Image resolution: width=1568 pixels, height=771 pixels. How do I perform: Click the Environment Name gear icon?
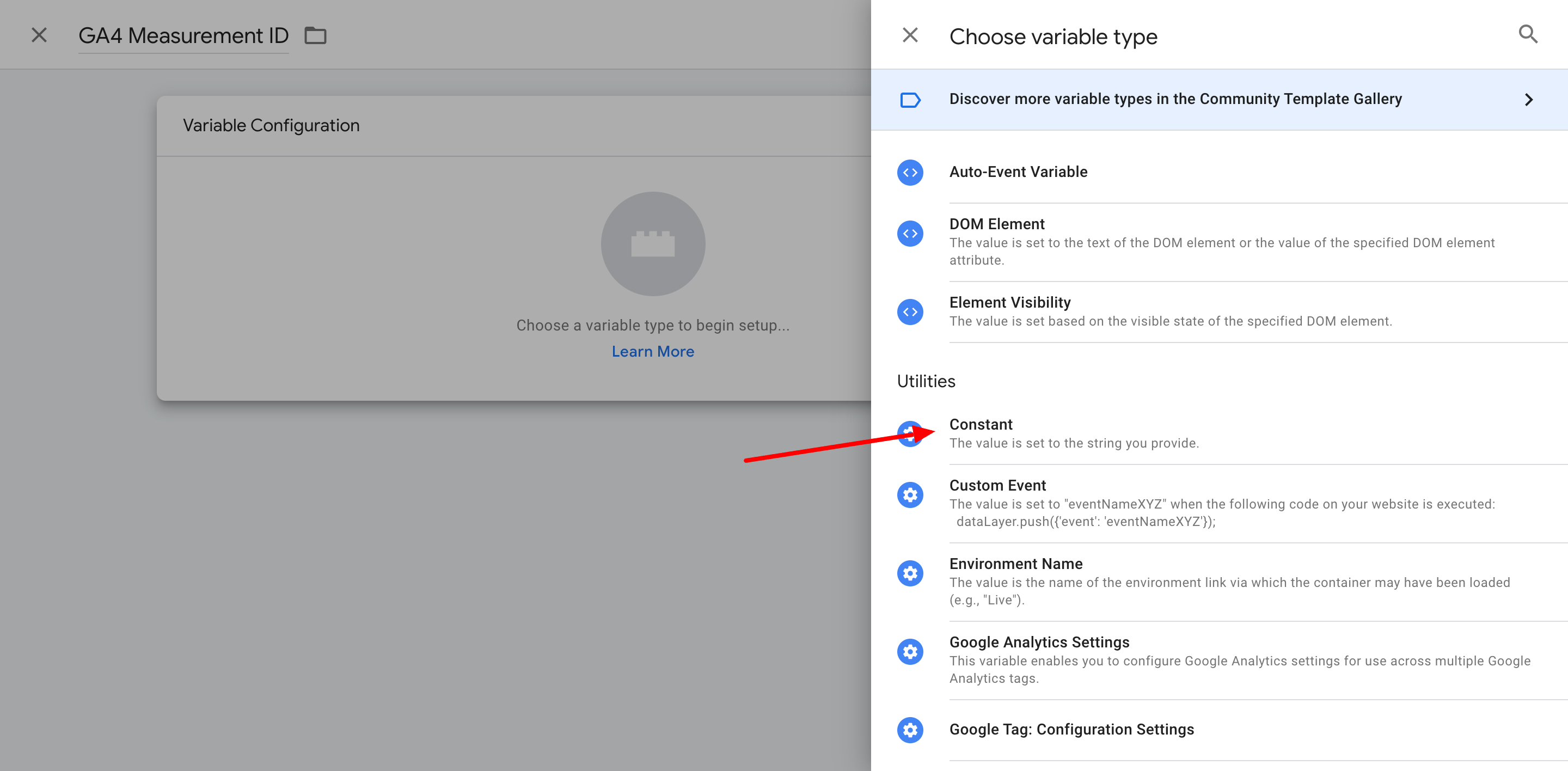(x=910, y=573)
